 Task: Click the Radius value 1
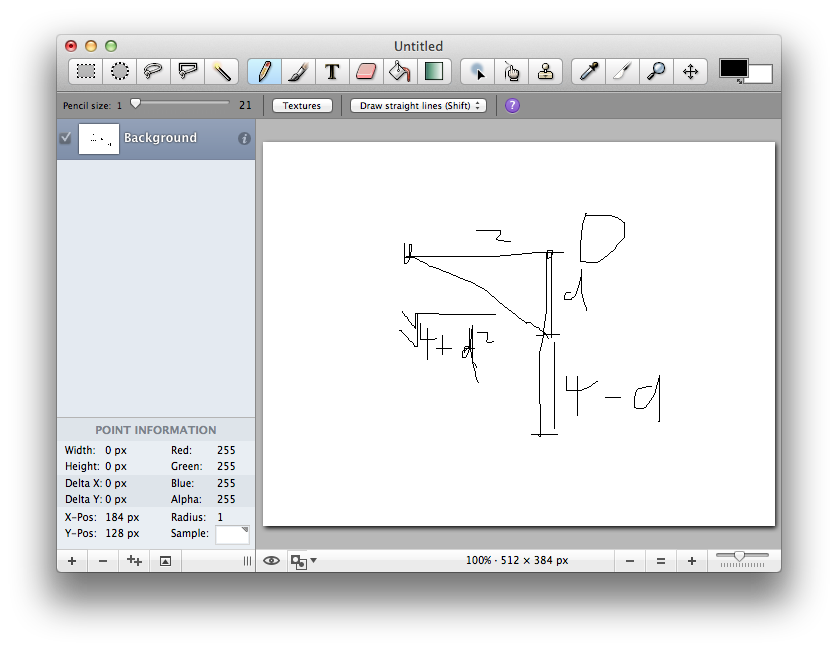click(x=220, y=517)
